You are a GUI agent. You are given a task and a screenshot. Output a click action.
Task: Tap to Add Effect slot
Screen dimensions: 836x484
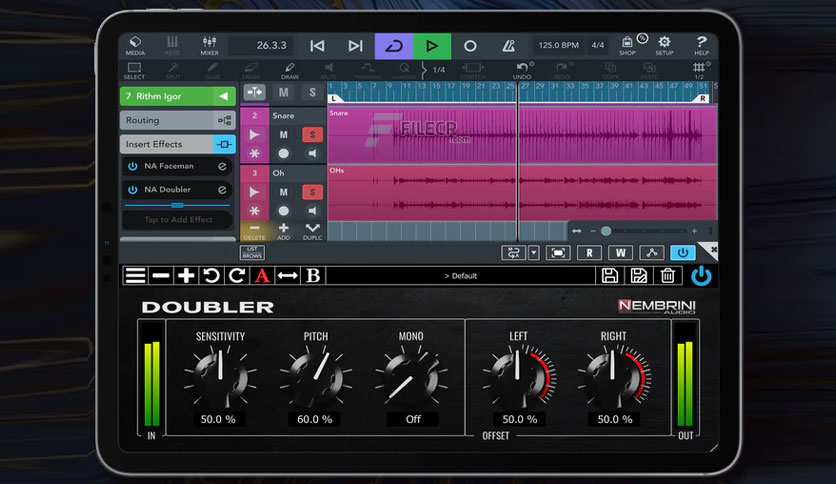click(x=178, y=220)
